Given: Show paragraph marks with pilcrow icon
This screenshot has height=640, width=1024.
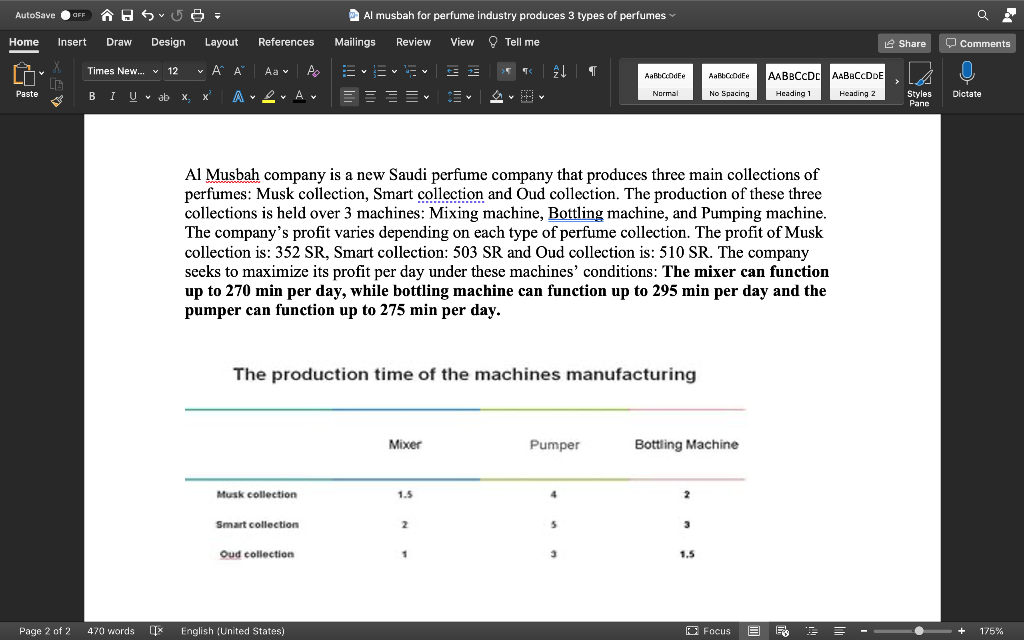Looking at the screenshot, I should [x=592, y=71].
